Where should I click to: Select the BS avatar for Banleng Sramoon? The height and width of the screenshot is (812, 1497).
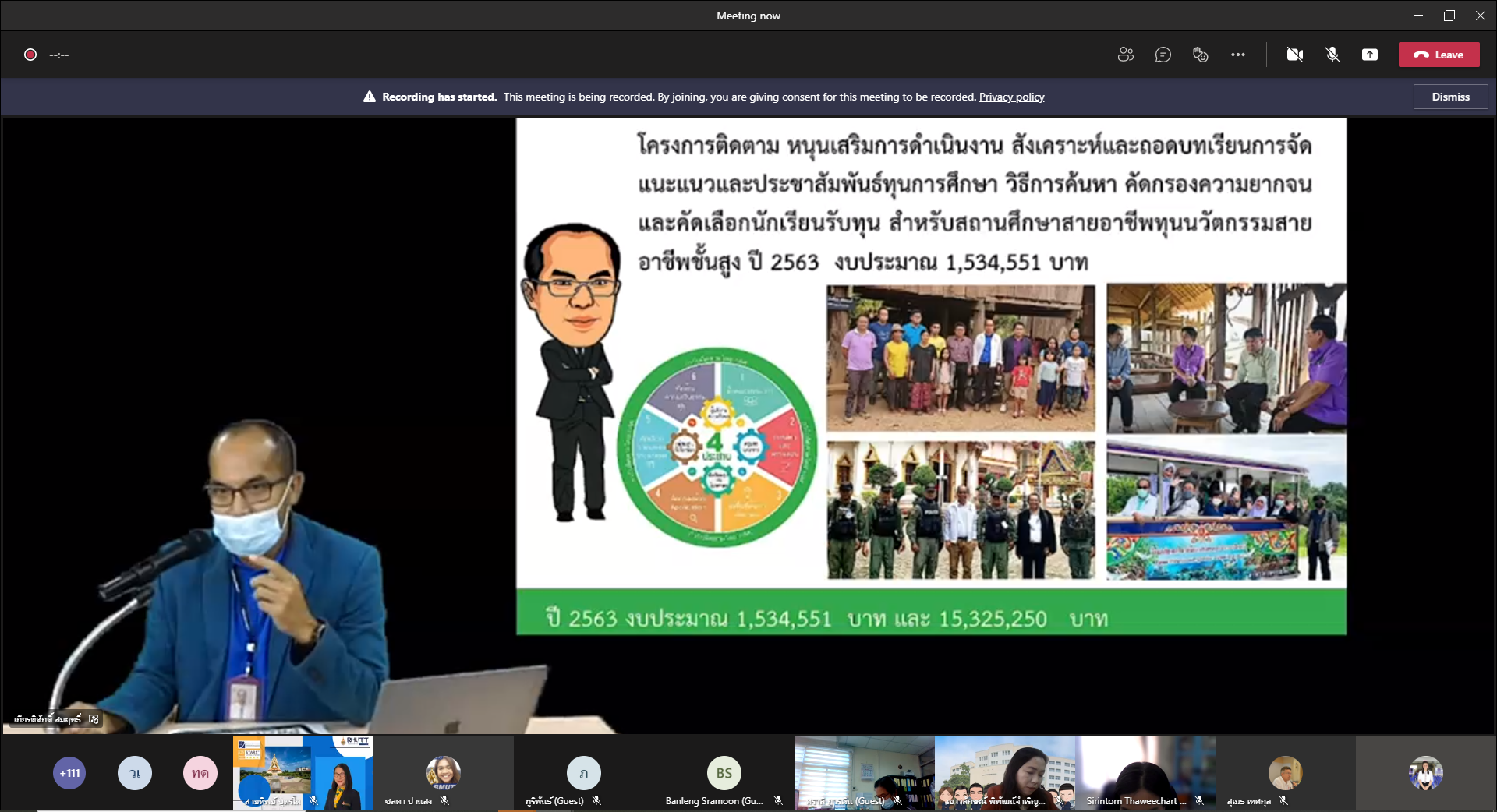pos(724,772)
